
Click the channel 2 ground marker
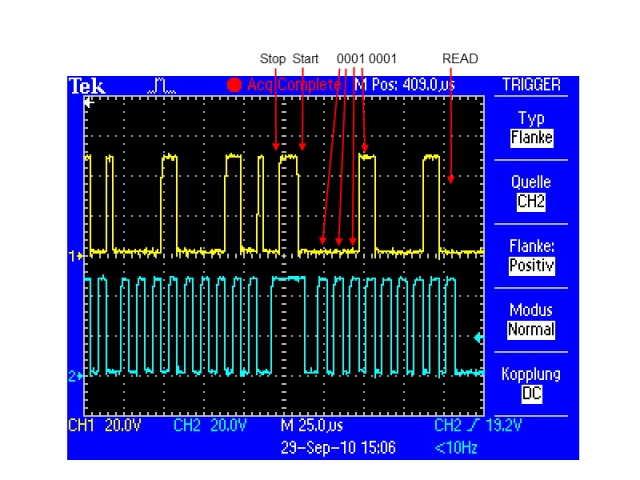(x=76, y=376)
